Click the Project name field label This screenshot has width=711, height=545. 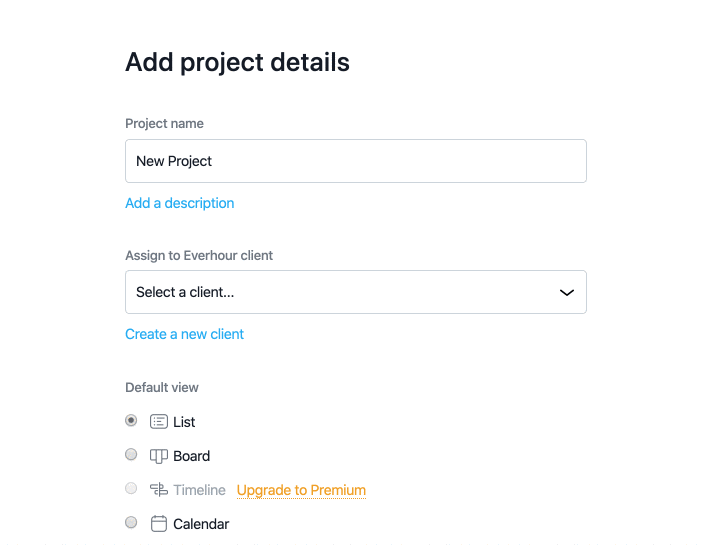pos(164,124)
